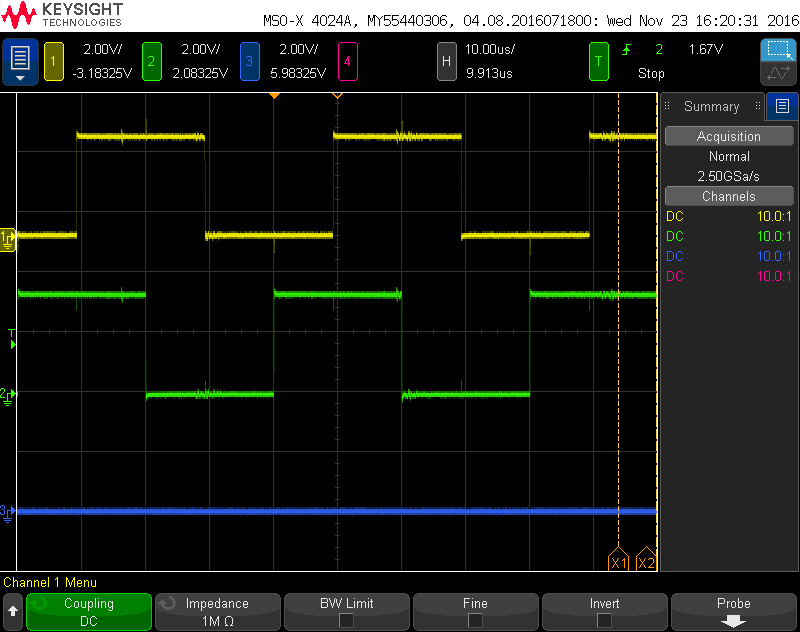The image size is (800, 632).
Task: Click channel 2 offset 2.08325V value
Action: (x=200, y=73)
